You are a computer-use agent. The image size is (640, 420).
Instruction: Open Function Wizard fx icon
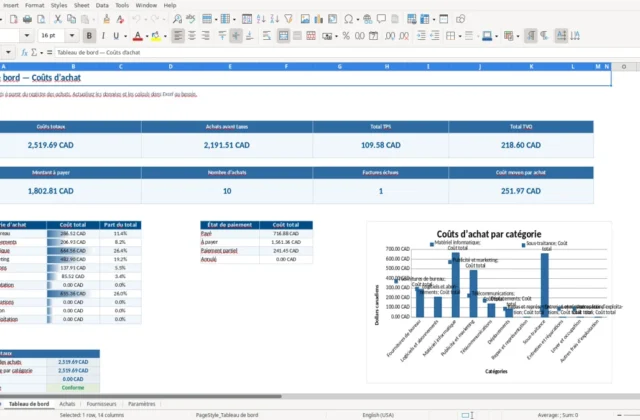pos(24,52)
